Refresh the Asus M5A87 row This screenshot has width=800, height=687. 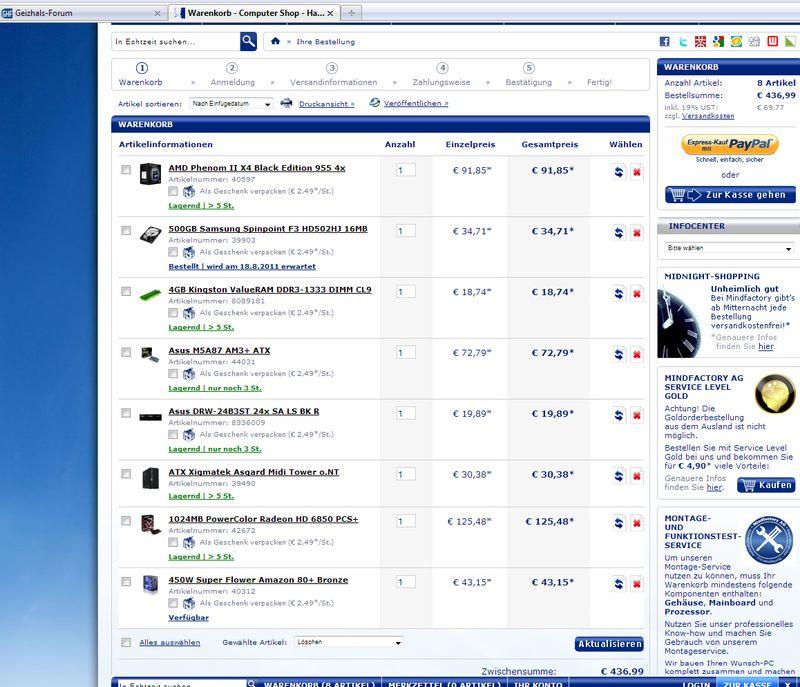[618, 354]
